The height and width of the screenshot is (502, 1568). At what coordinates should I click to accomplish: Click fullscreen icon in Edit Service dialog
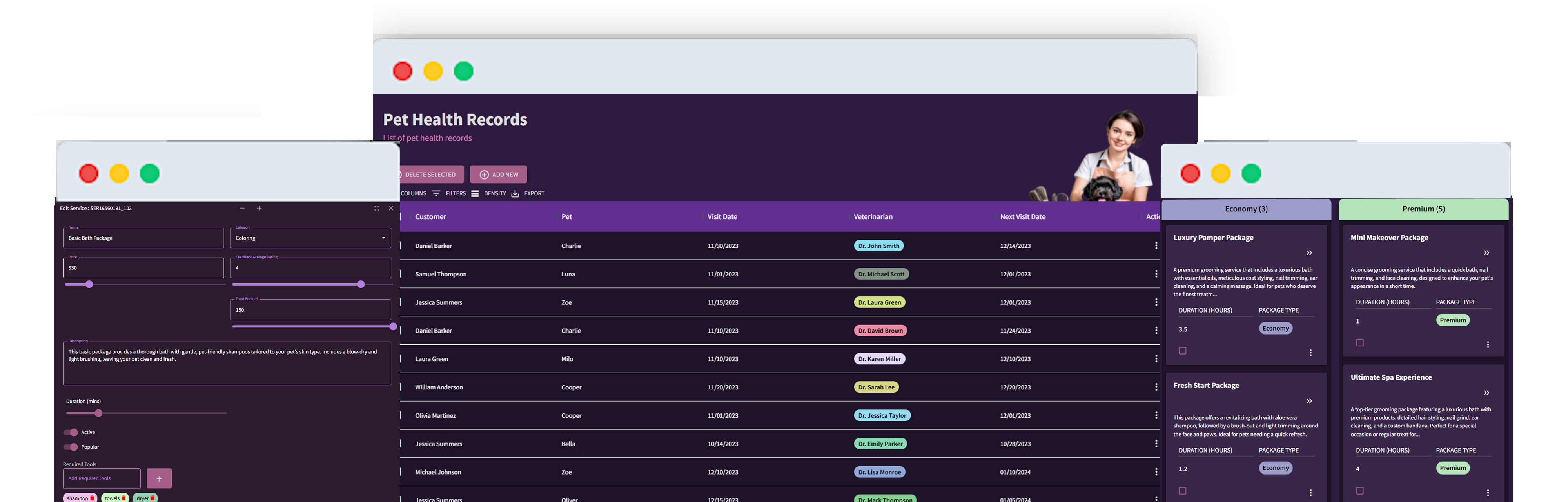pyautogui.click(x=377, y=208)
